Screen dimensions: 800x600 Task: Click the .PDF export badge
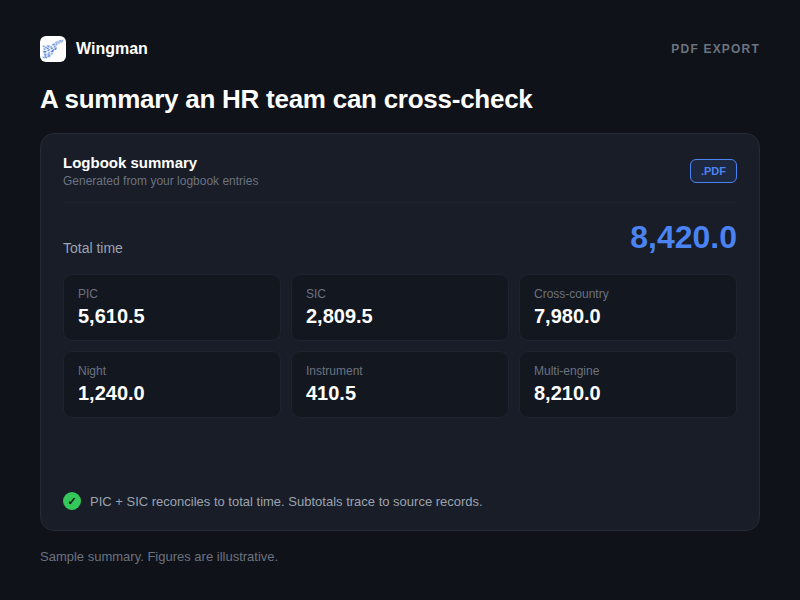(x=713, y=171)
